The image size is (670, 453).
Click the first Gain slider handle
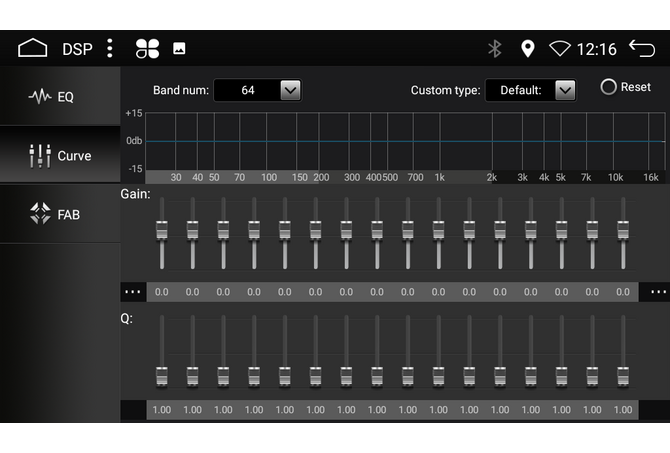[x=162, y=230]
